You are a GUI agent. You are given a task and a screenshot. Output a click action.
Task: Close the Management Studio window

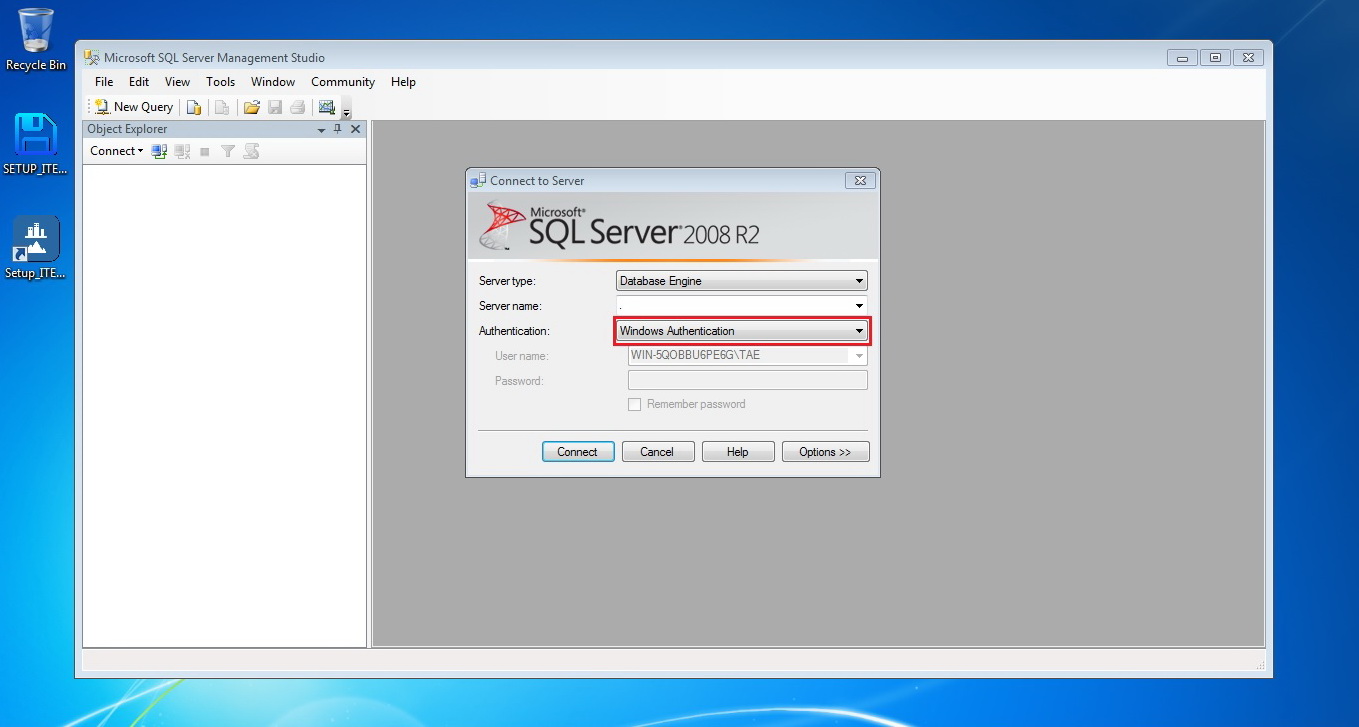click(1248, 58)
